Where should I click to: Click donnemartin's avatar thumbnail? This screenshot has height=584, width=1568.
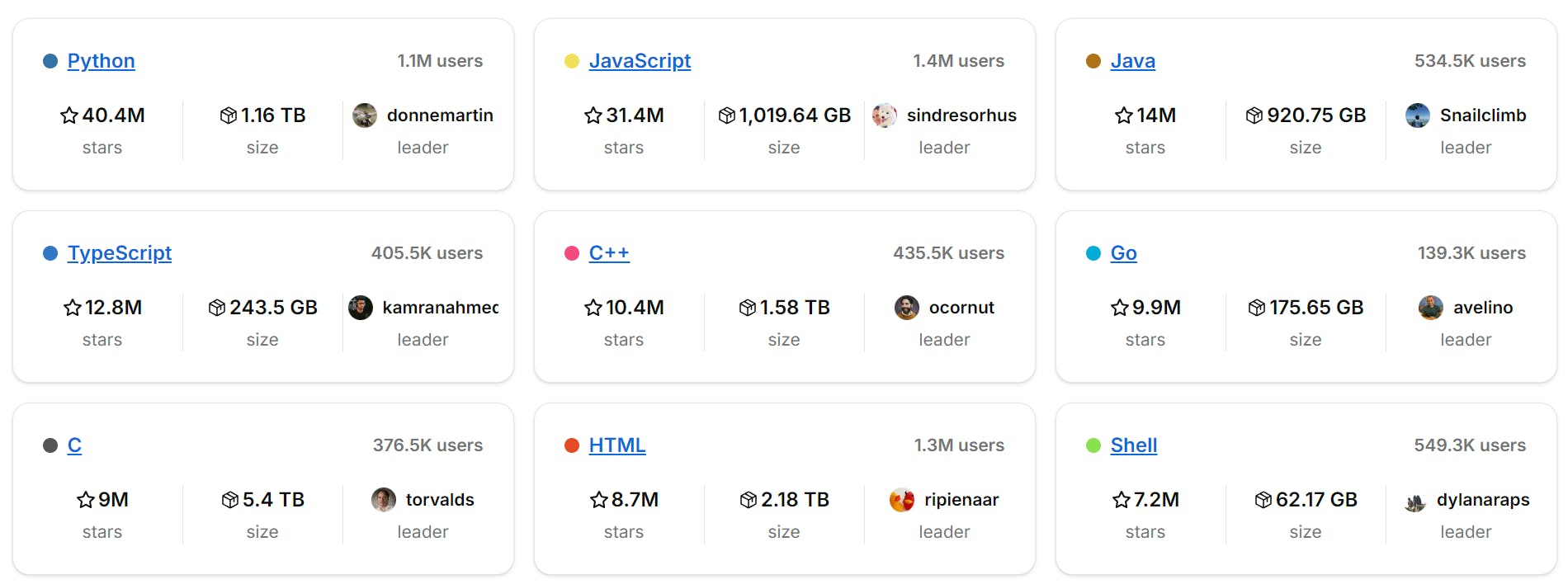pyautogui.click(x=365, y=115)
